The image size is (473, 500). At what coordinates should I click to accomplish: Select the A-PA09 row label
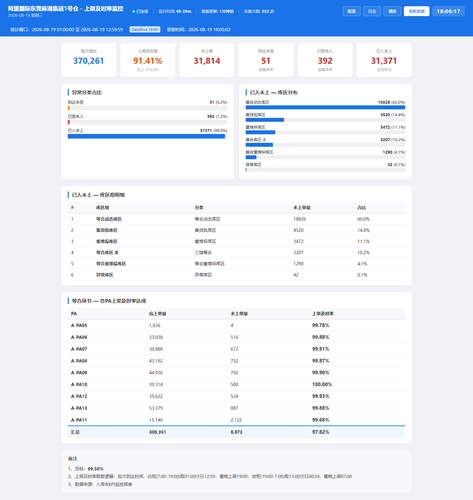tap(79, 373)
